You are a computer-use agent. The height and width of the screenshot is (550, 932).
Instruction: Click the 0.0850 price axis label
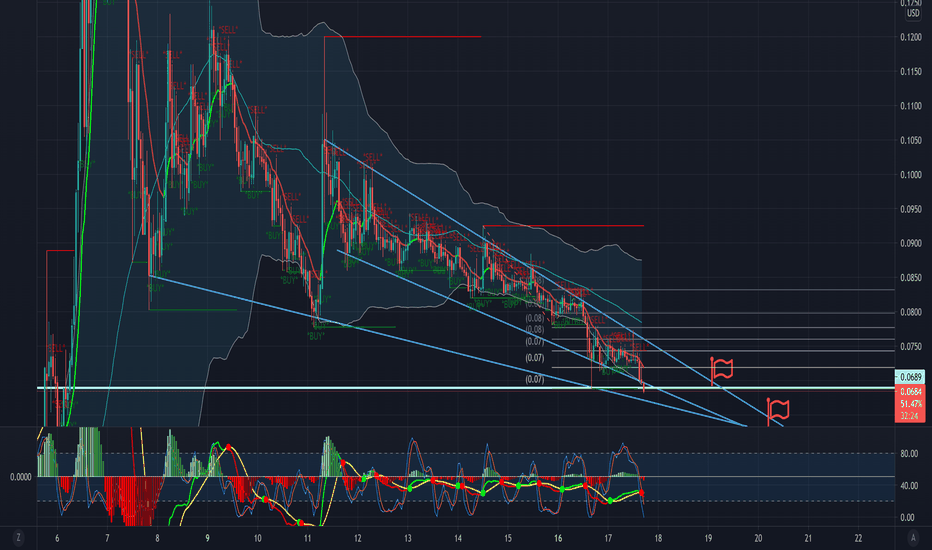click(911, 278)
